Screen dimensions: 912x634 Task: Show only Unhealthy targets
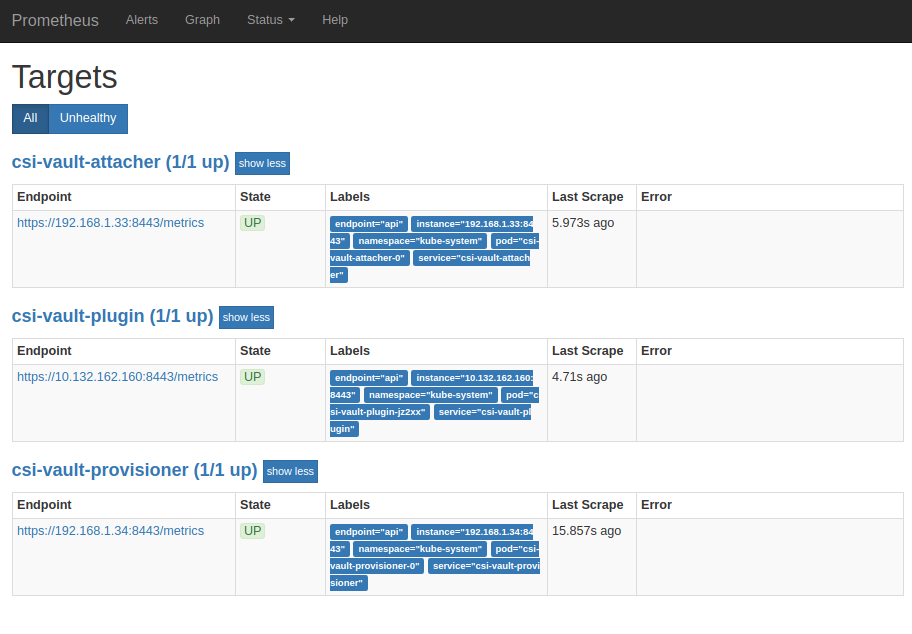[88, 118]
